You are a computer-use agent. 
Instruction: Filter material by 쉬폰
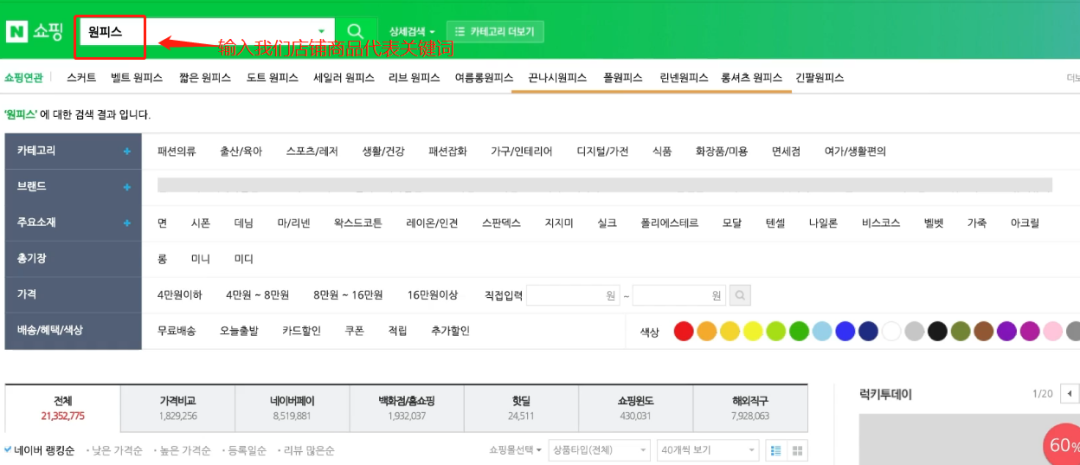pos(200,223)
